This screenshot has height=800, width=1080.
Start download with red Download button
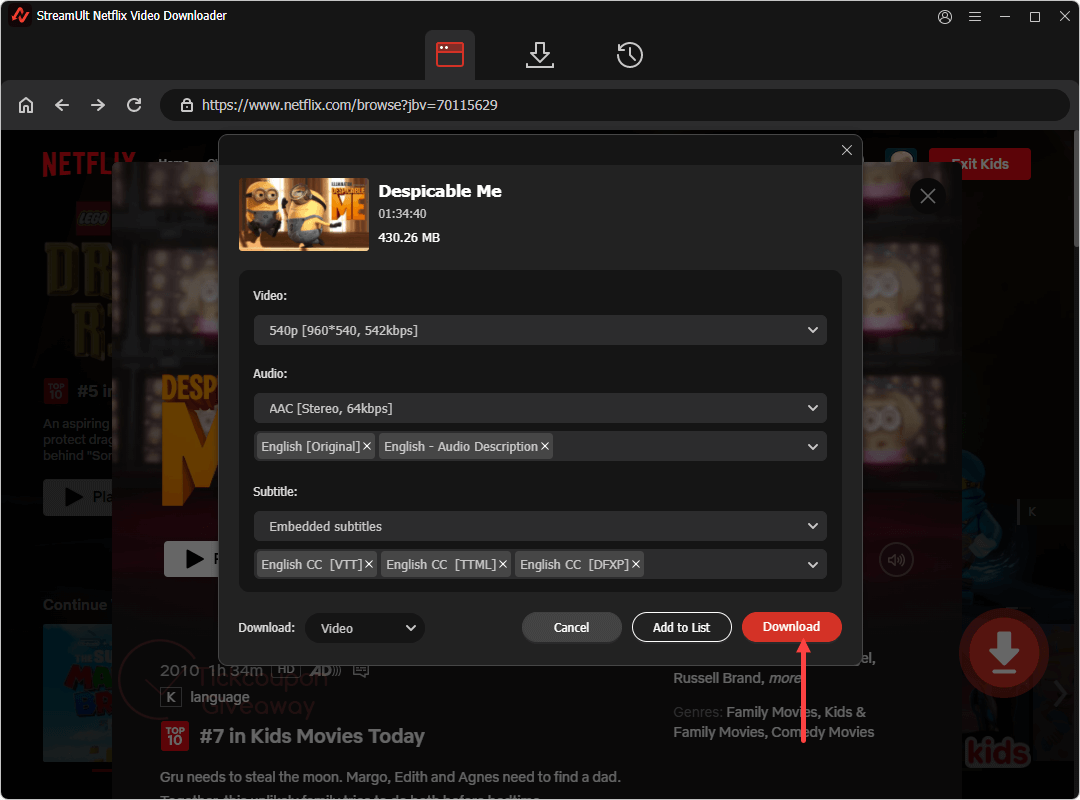[791, 626]
